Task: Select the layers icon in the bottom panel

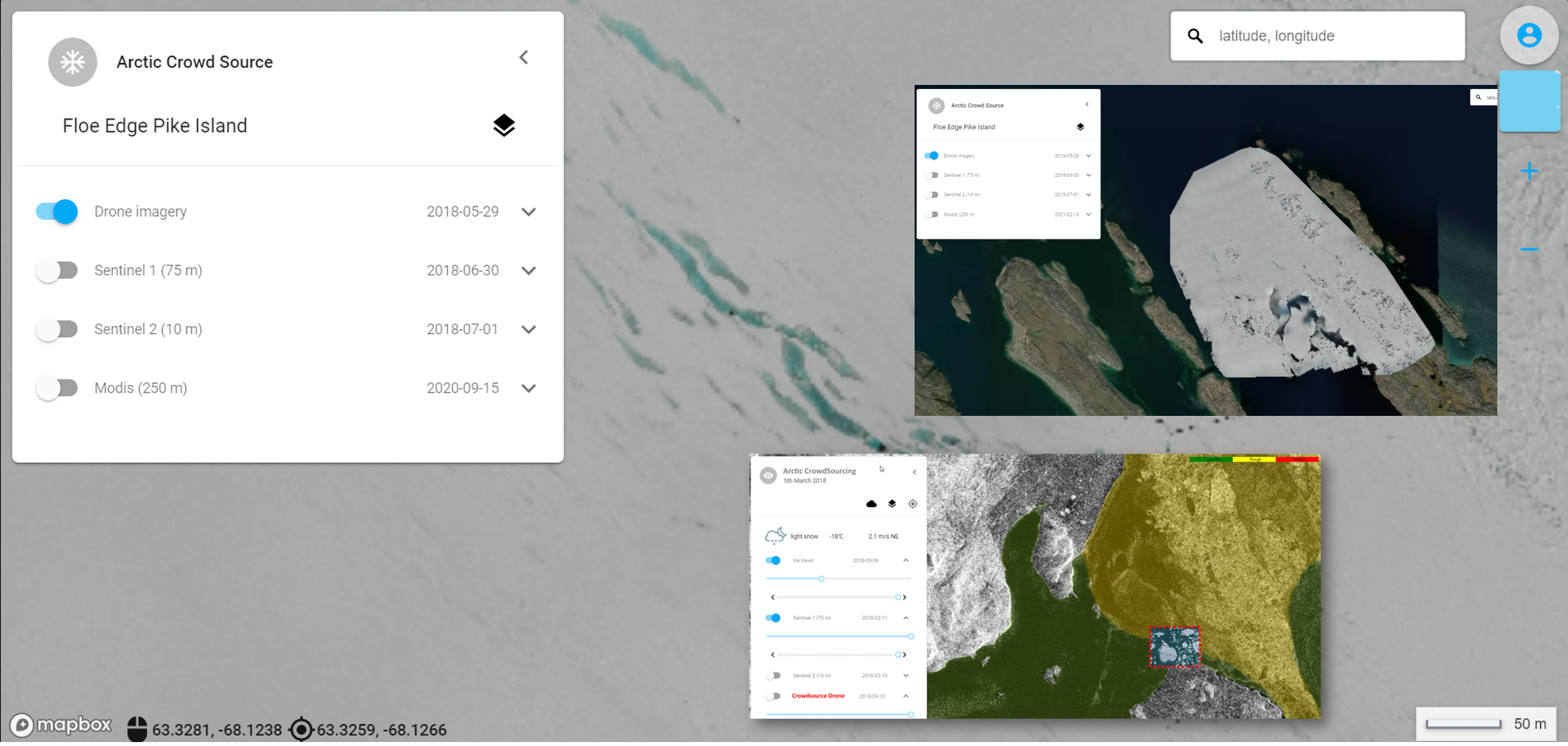Action: click(892, 503)
